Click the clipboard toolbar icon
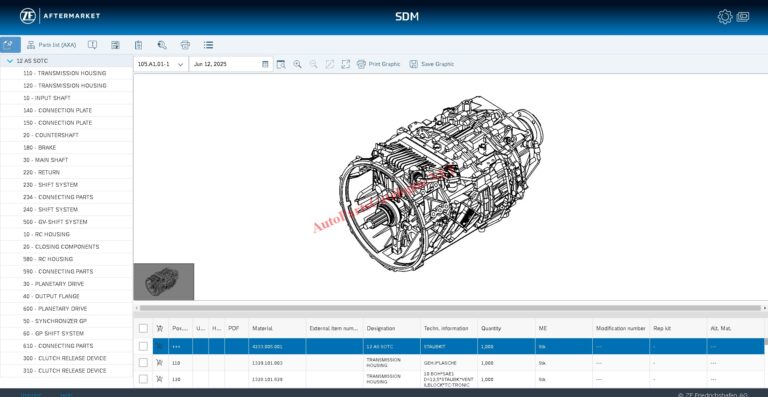The image size is (768, 397). click(139, 45)
